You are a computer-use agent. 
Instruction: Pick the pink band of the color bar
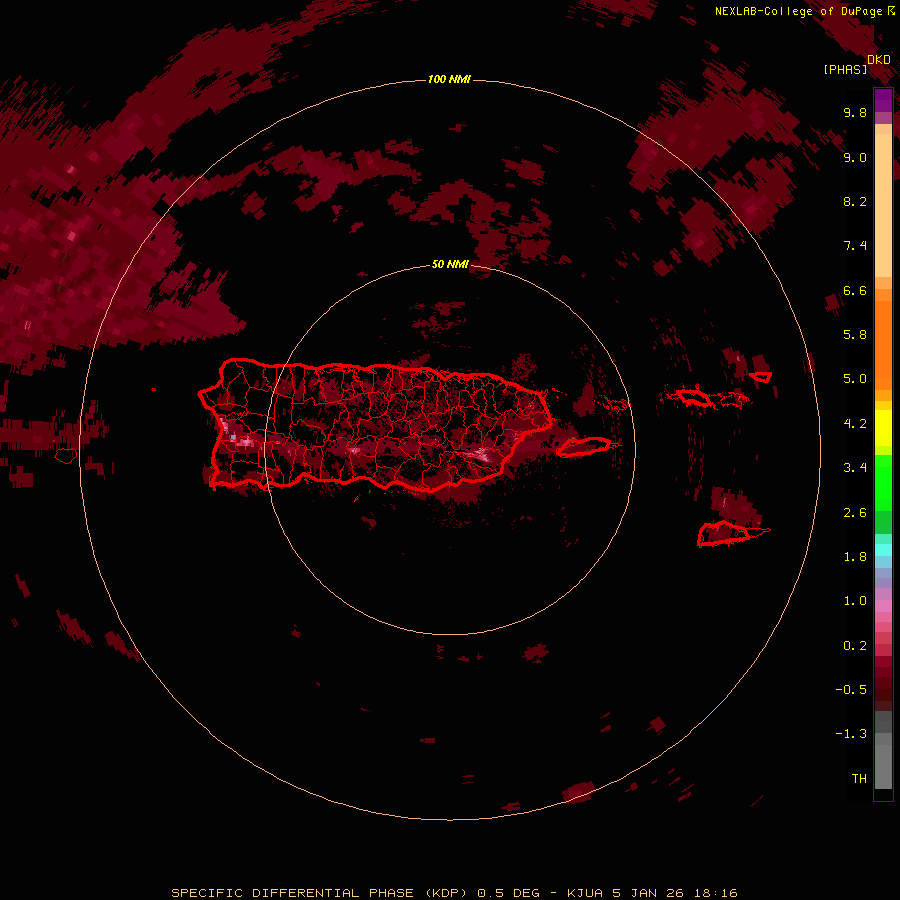(x=883, y=606)
